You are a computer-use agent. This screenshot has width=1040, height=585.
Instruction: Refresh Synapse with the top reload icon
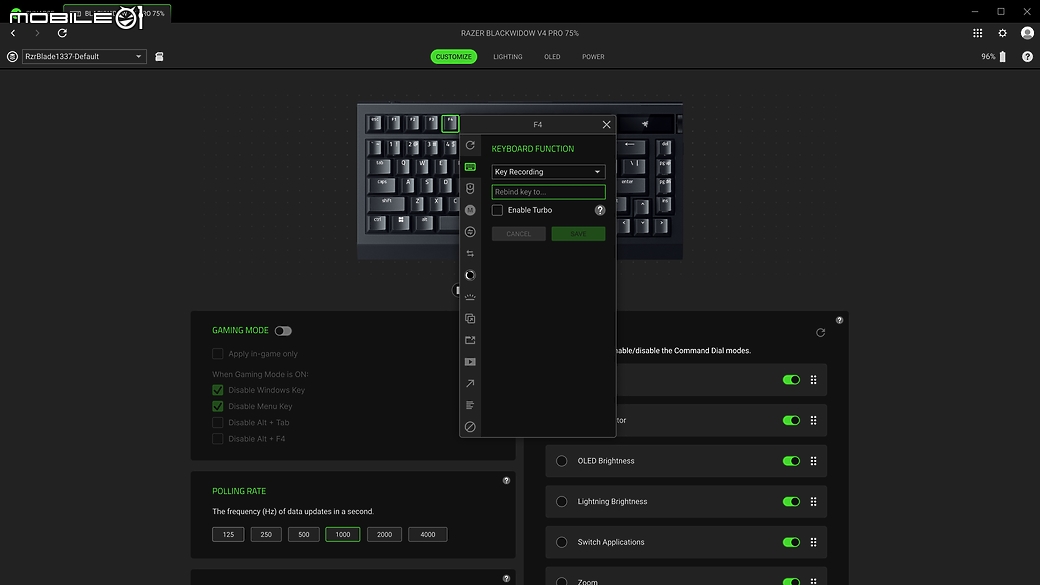[x=62, y=33]
